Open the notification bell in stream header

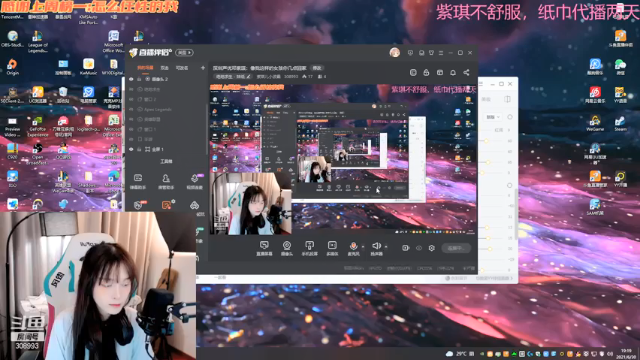453,72
